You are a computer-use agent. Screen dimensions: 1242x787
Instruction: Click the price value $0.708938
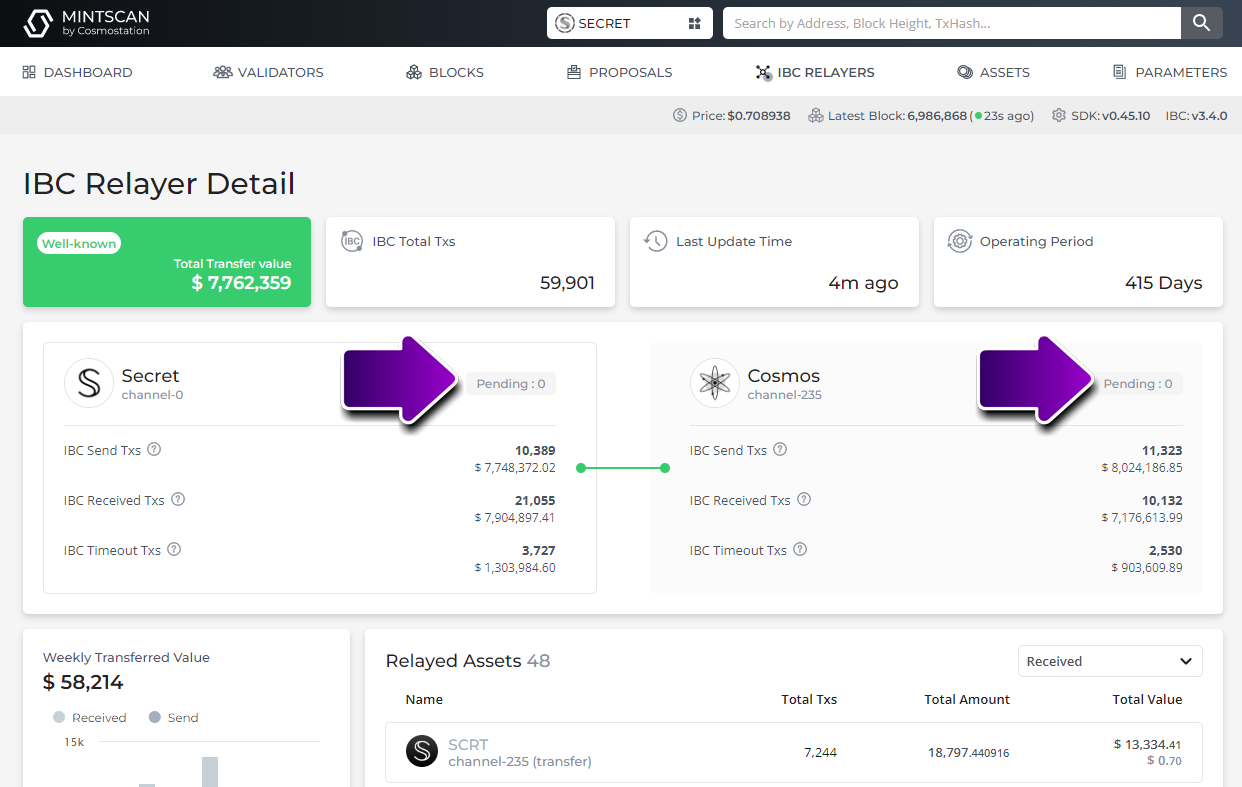tap(759, 116)
